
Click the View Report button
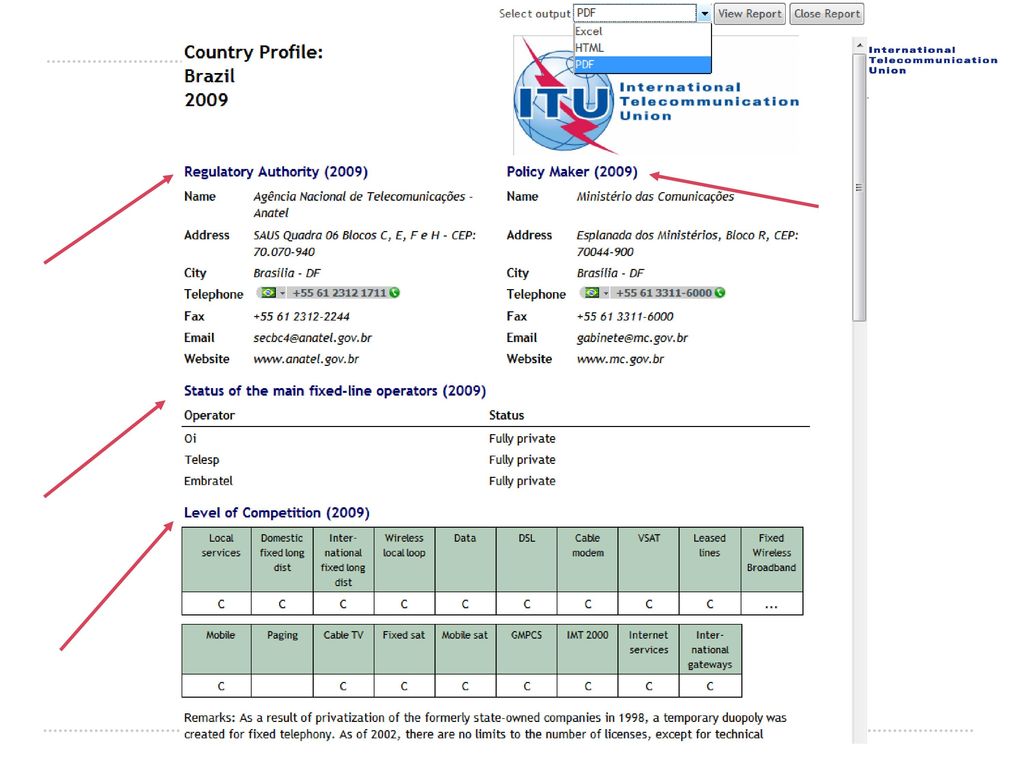click(x=749, y=14)
